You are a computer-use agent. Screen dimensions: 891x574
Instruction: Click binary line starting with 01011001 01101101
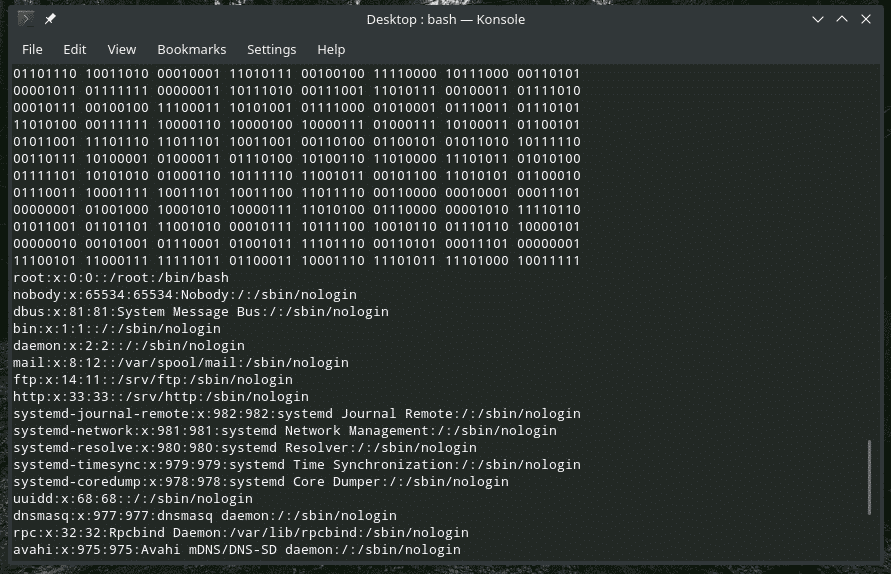[297, 227]
